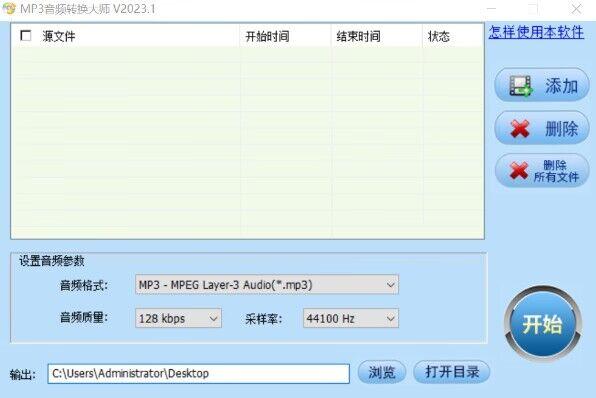This screenshot has height=398, width=596.
Task: Open output folder via 打开目录 button
Action: tap(452, 372)
